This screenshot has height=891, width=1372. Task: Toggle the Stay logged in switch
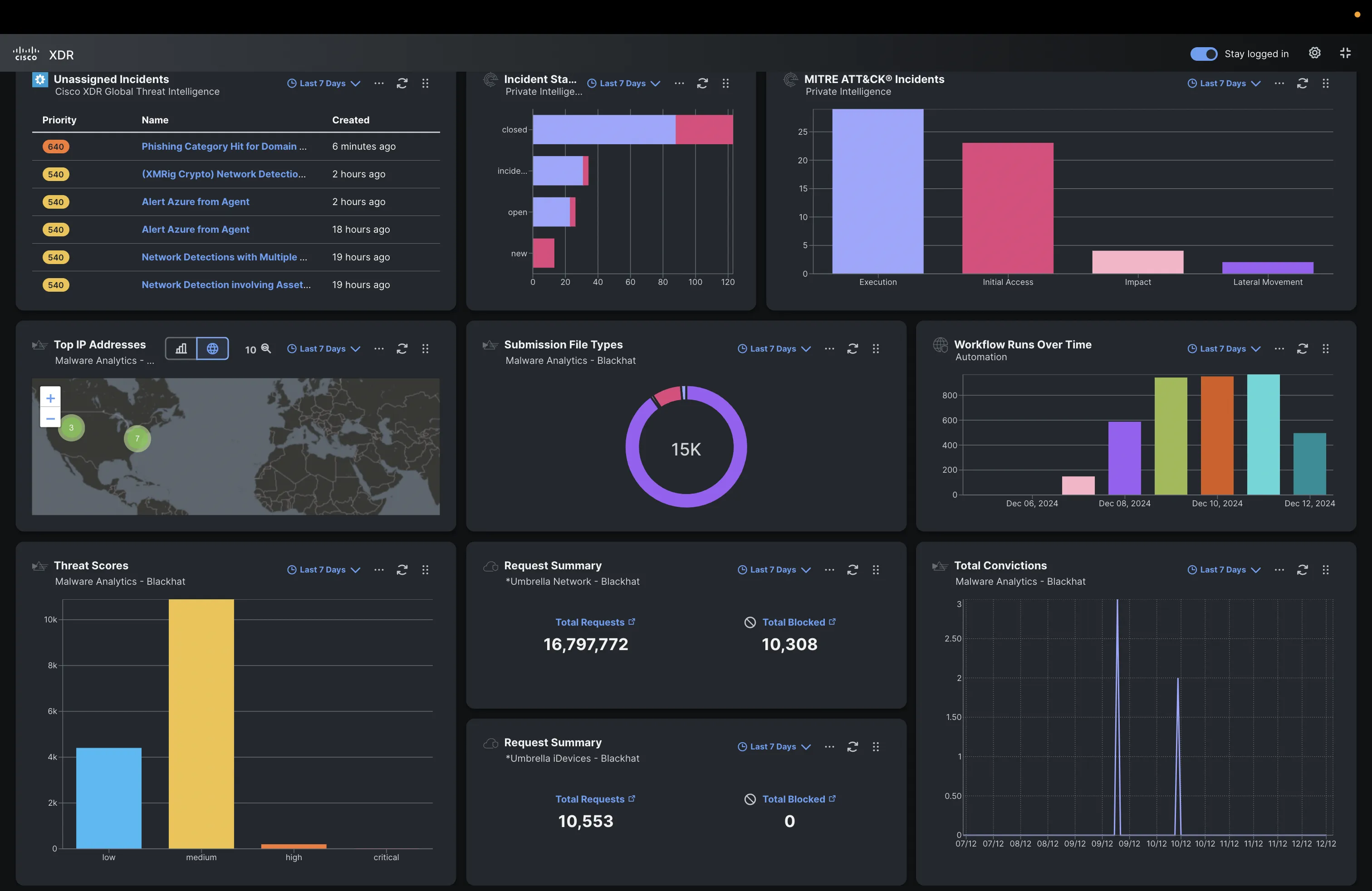point(1204,54)
